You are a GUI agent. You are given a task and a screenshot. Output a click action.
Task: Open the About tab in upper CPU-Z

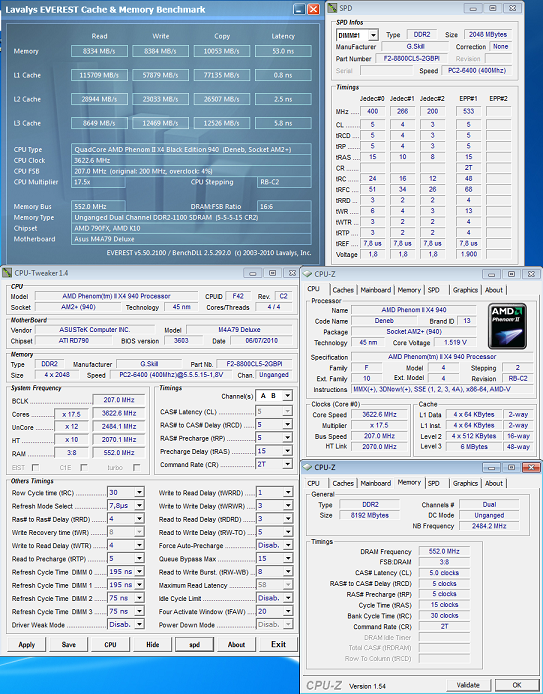[494, 290]
